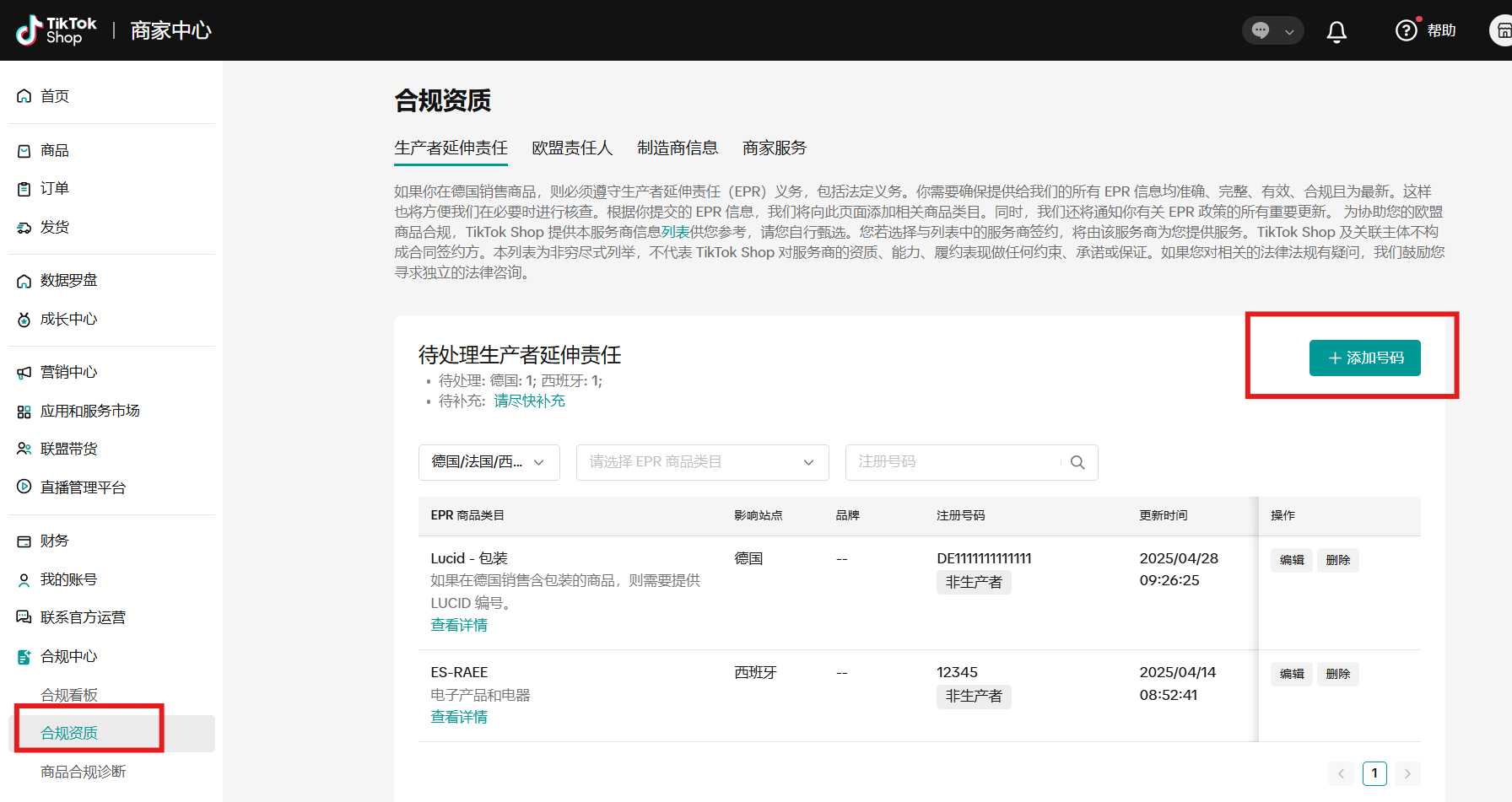Open the 营销中心 marketing center icon
The width and height of the screenshot is (1512, 802).
pos(23,372)
